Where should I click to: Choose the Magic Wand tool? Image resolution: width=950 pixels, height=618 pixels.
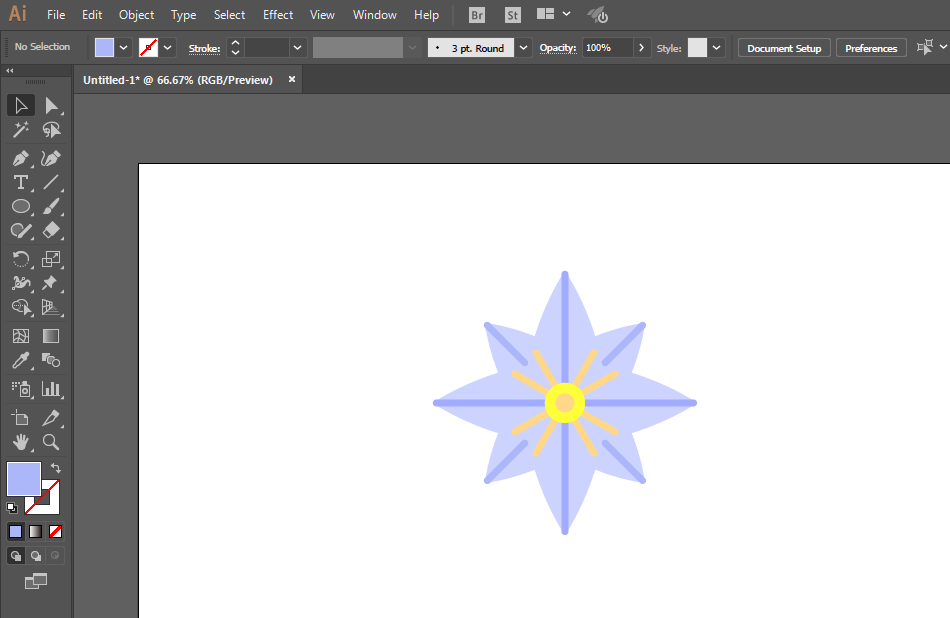[21, 130]
